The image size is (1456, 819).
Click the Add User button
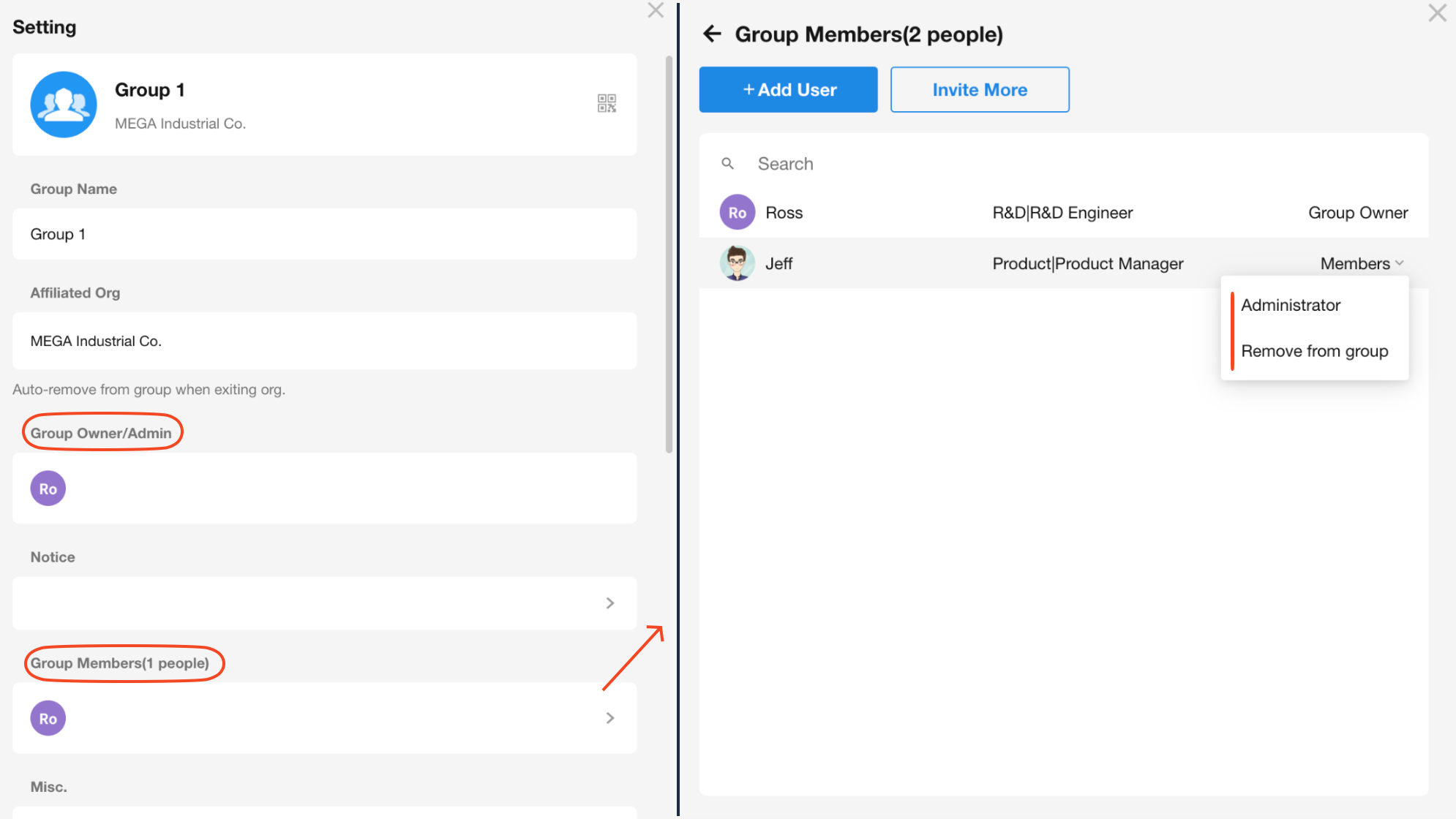[788, 90]
